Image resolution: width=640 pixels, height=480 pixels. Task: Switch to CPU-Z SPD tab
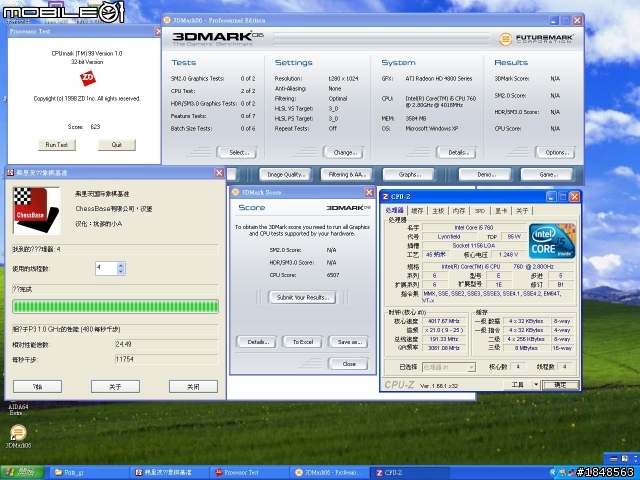click(x=480, y=211)
